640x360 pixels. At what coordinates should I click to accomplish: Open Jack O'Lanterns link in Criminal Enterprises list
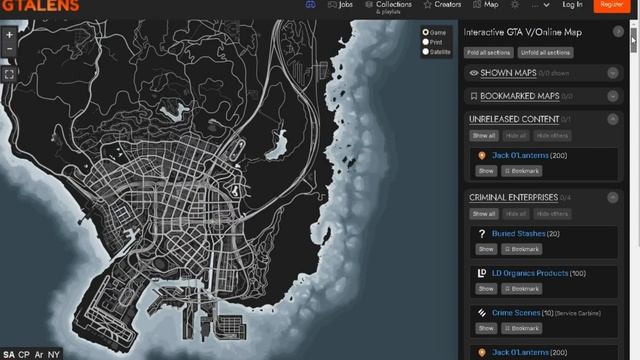520,353
